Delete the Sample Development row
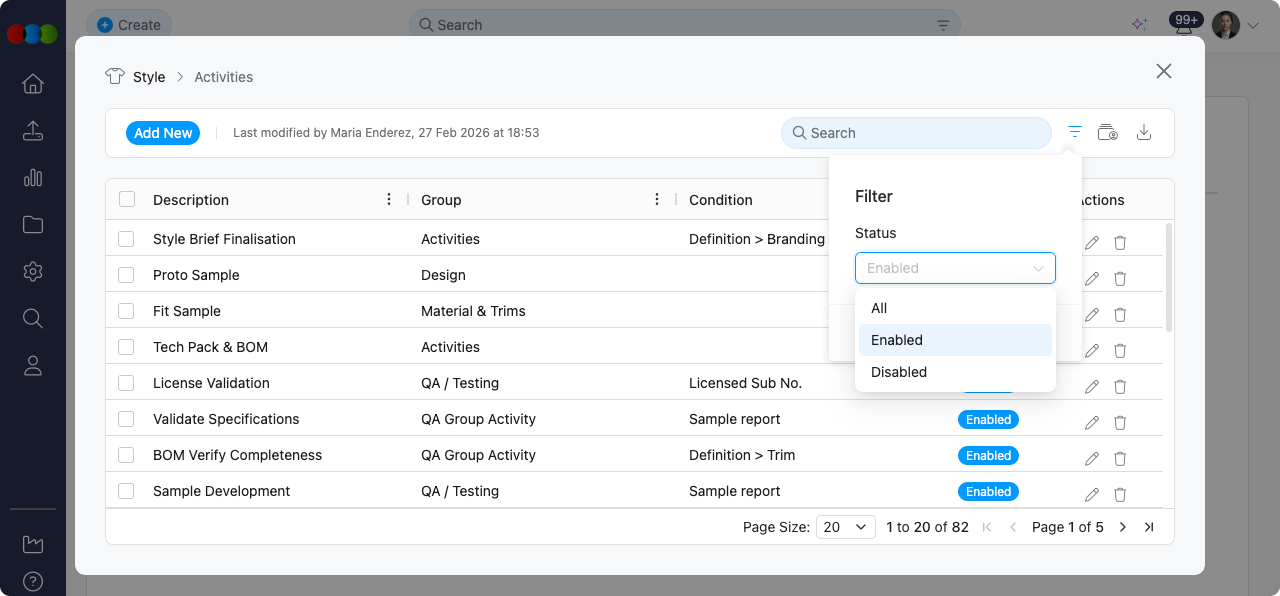Image resolution: width=1280 pixels, height=596 pixels. tap(1120, 494)
